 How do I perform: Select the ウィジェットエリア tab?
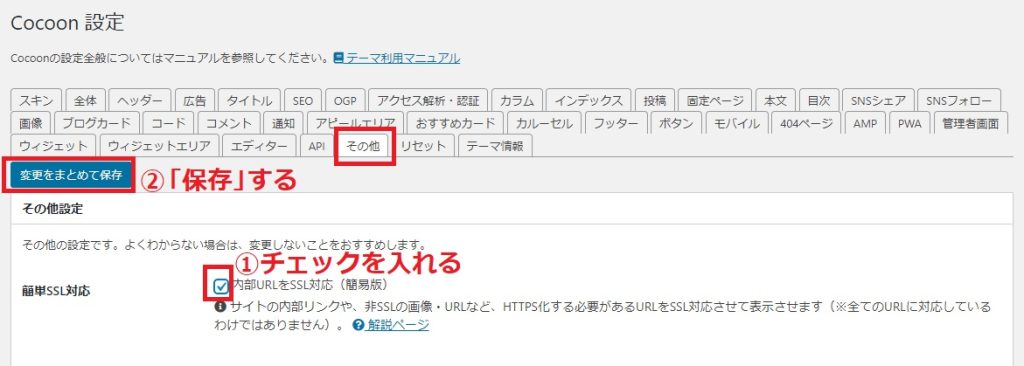tap(159, 146)
